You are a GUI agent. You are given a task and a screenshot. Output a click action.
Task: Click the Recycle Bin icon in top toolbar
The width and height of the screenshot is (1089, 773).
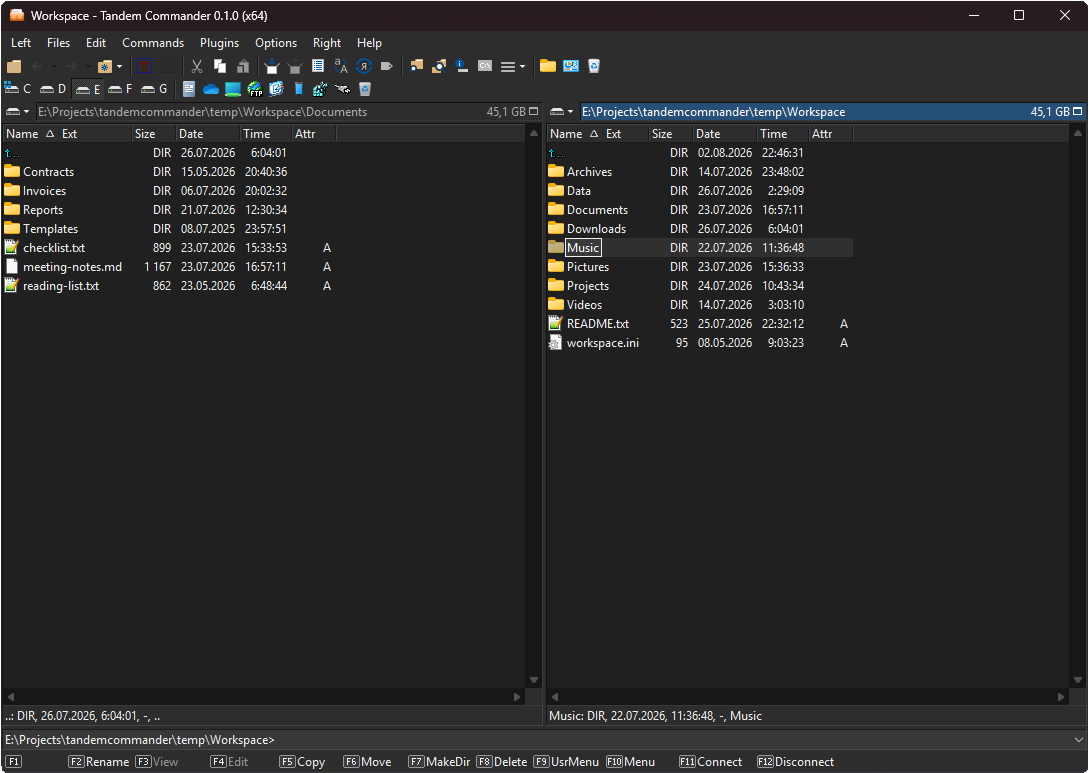(594, 66)
